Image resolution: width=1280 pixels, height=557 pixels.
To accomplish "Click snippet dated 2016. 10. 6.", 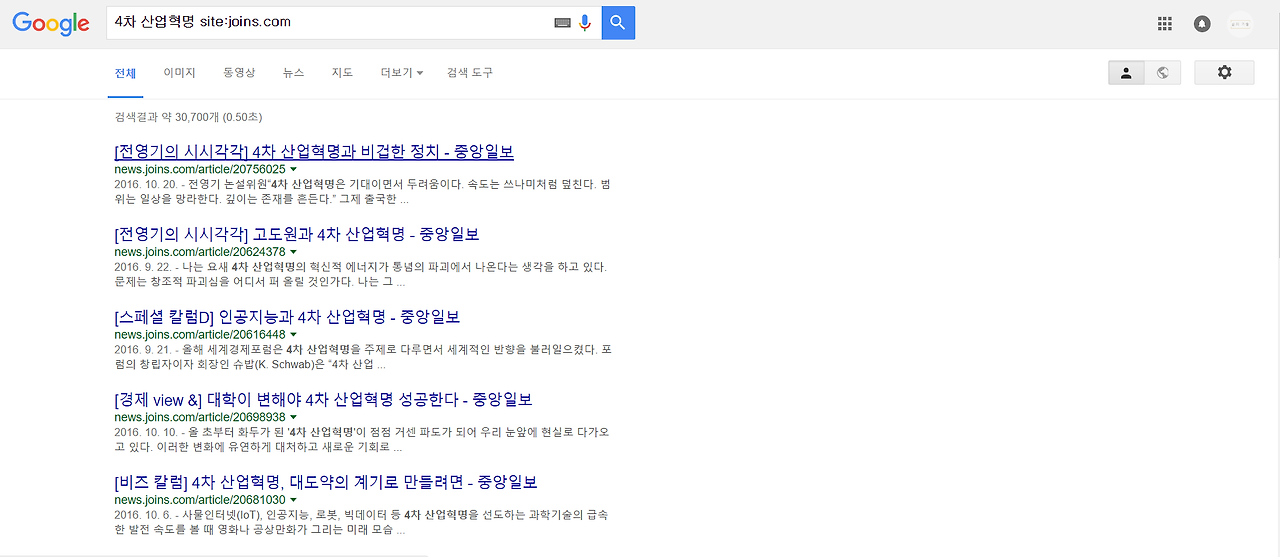I will tap(361, 522).
